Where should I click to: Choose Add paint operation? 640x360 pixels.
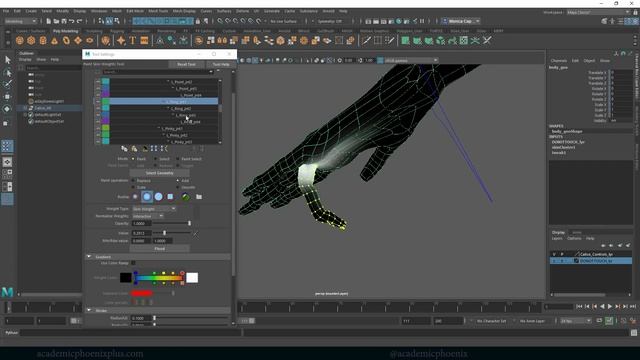[x=178, y=180]
